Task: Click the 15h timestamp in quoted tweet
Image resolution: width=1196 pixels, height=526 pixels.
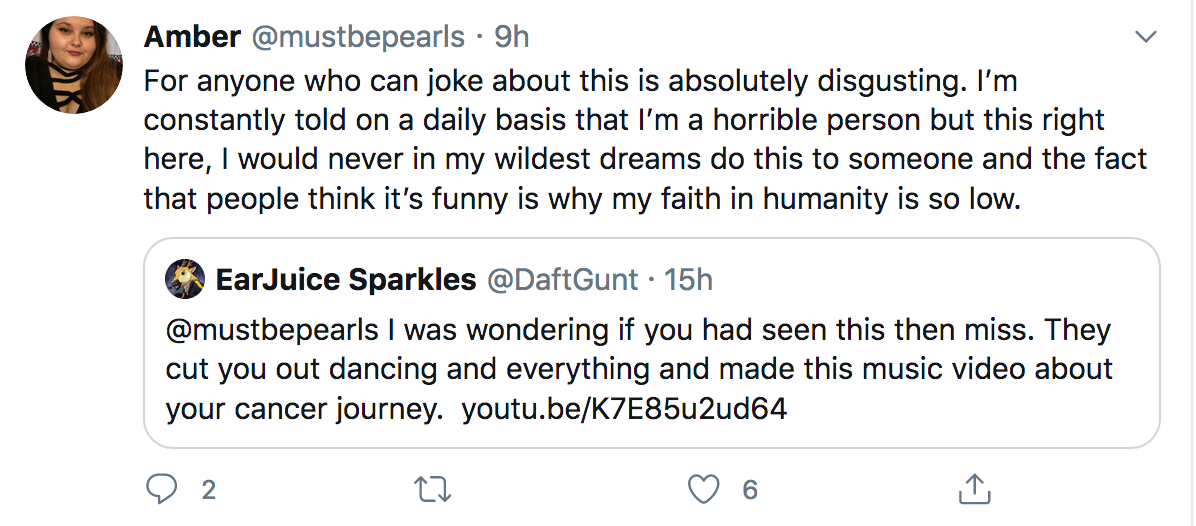Action: click(688, 280)
